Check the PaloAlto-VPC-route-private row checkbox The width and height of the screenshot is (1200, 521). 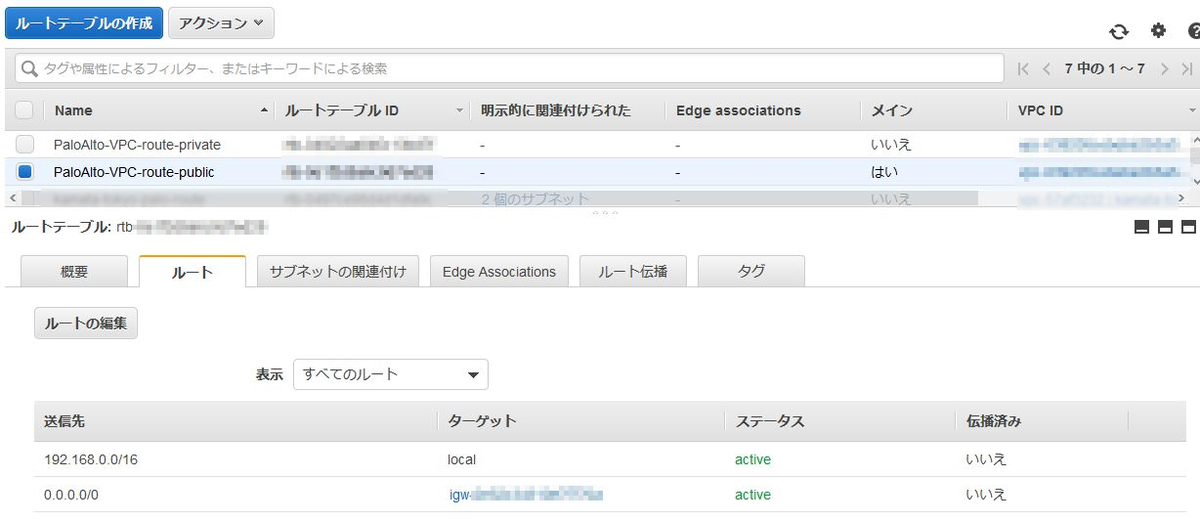click(25, 144)
